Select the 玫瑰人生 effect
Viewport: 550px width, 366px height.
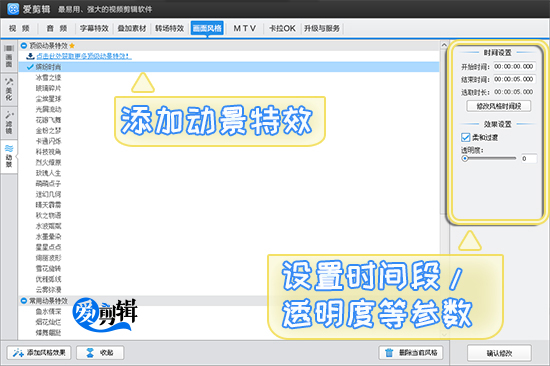tap(48, 173)
